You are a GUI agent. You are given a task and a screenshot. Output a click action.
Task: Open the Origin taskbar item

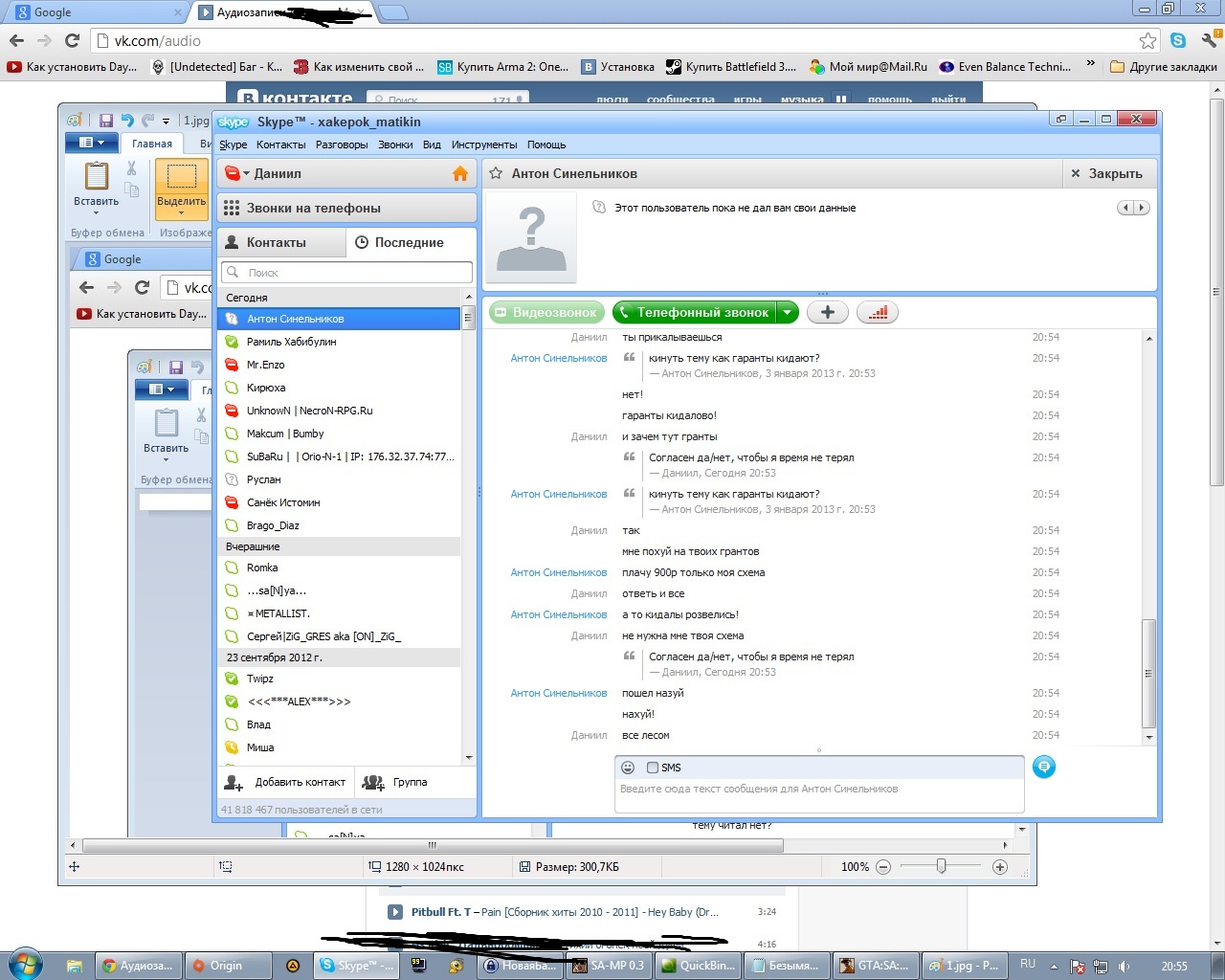pyautogui.click(x=230, y=966)
